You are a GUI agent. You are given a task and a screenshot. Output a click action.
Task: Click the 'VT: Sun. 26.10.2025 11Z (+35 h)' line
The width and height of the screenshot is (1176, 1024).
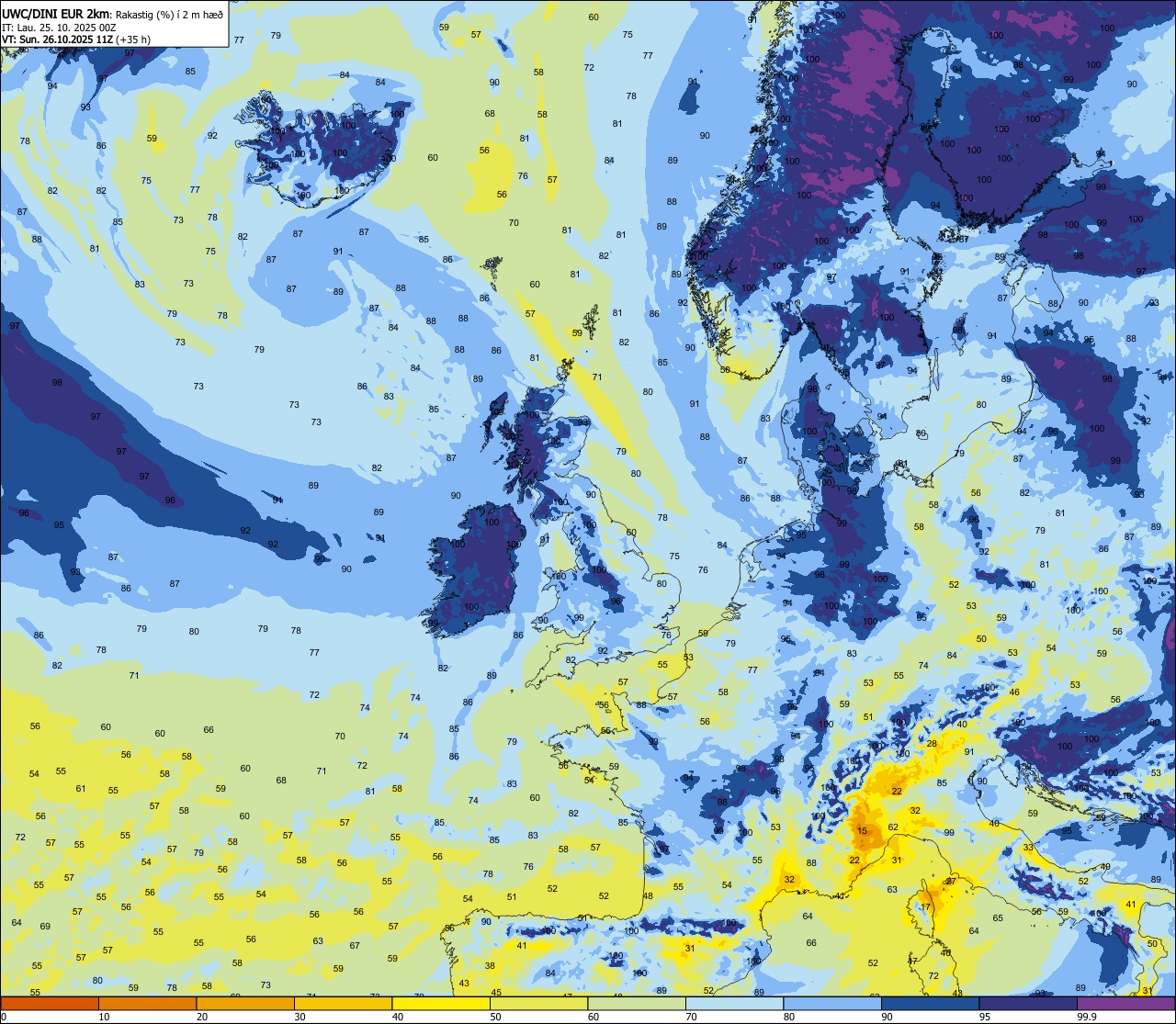75,39
